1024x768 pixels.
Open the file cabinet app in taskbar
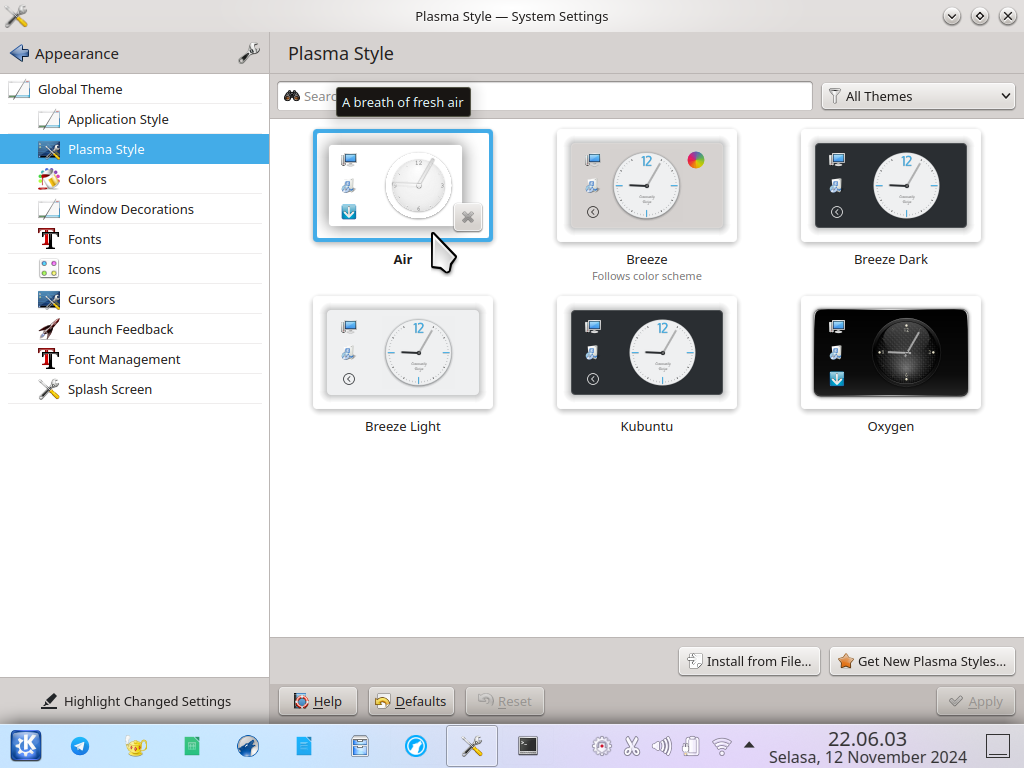360,746
